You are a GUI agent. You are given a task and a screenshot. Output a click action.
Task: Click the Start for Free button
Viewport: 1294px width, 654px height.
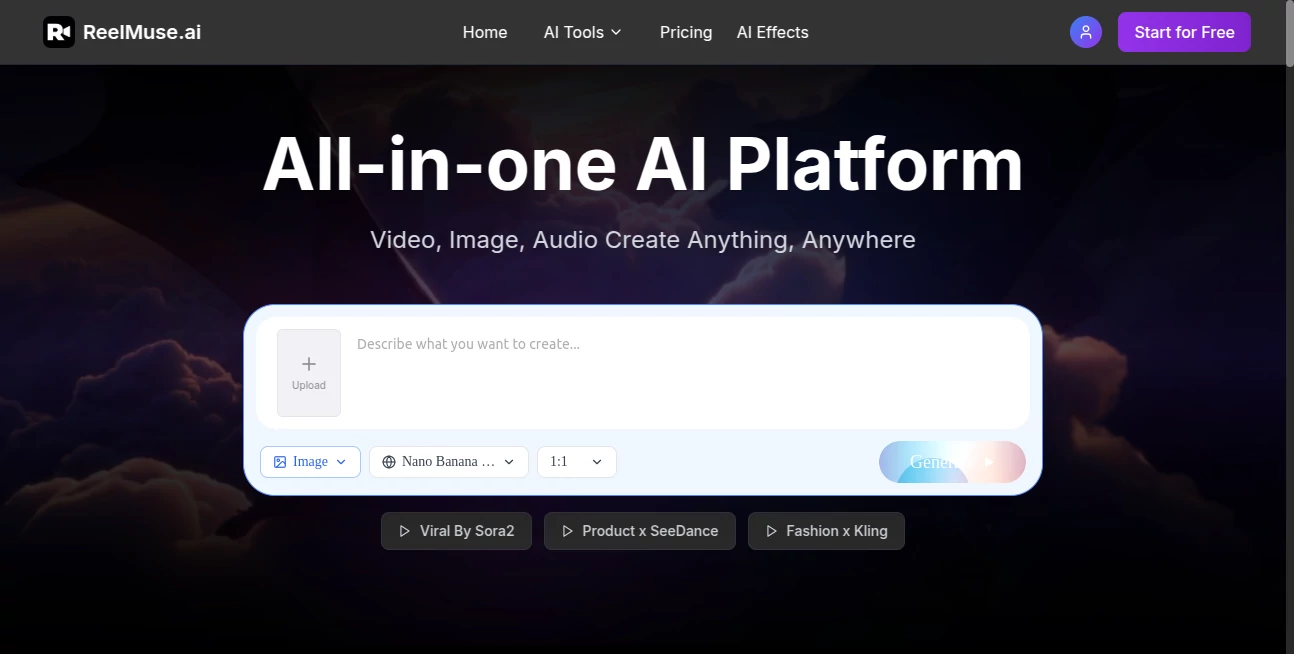coord(1184,31)
